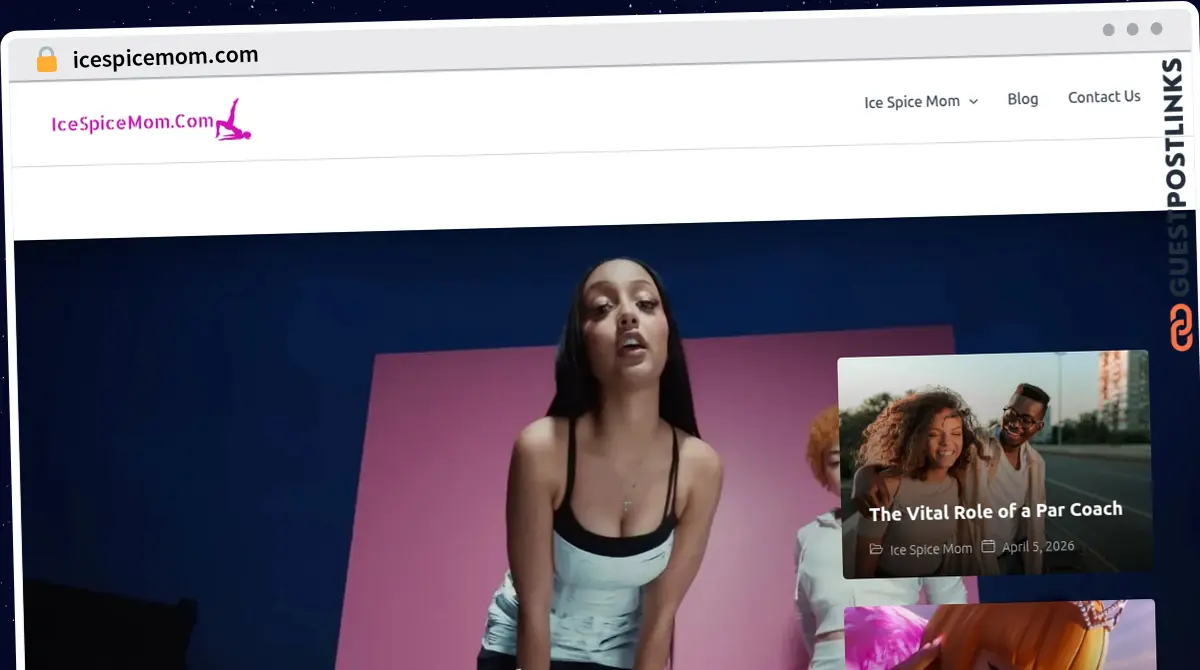Open the couple photo card thumbnail
The height and width of the screenshot is (670, 1200).
pyautogui.click(x=995, y=464)
